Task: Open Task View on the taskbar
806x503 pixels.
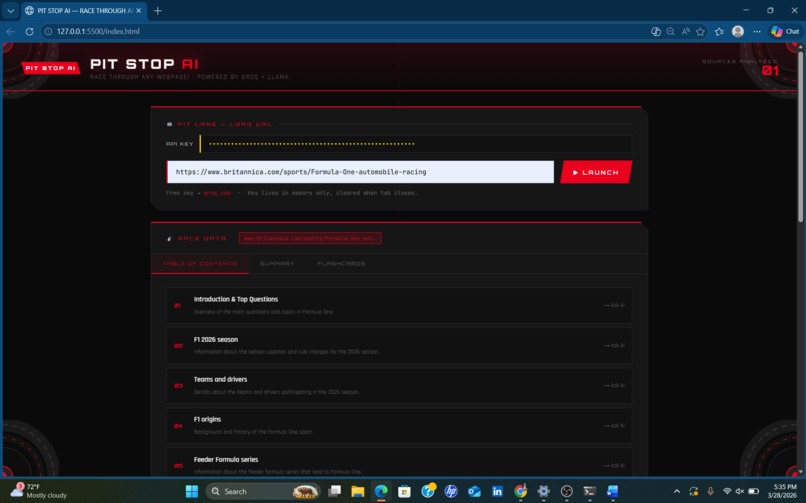Action: pyautogui.click(x=335, y=491)
